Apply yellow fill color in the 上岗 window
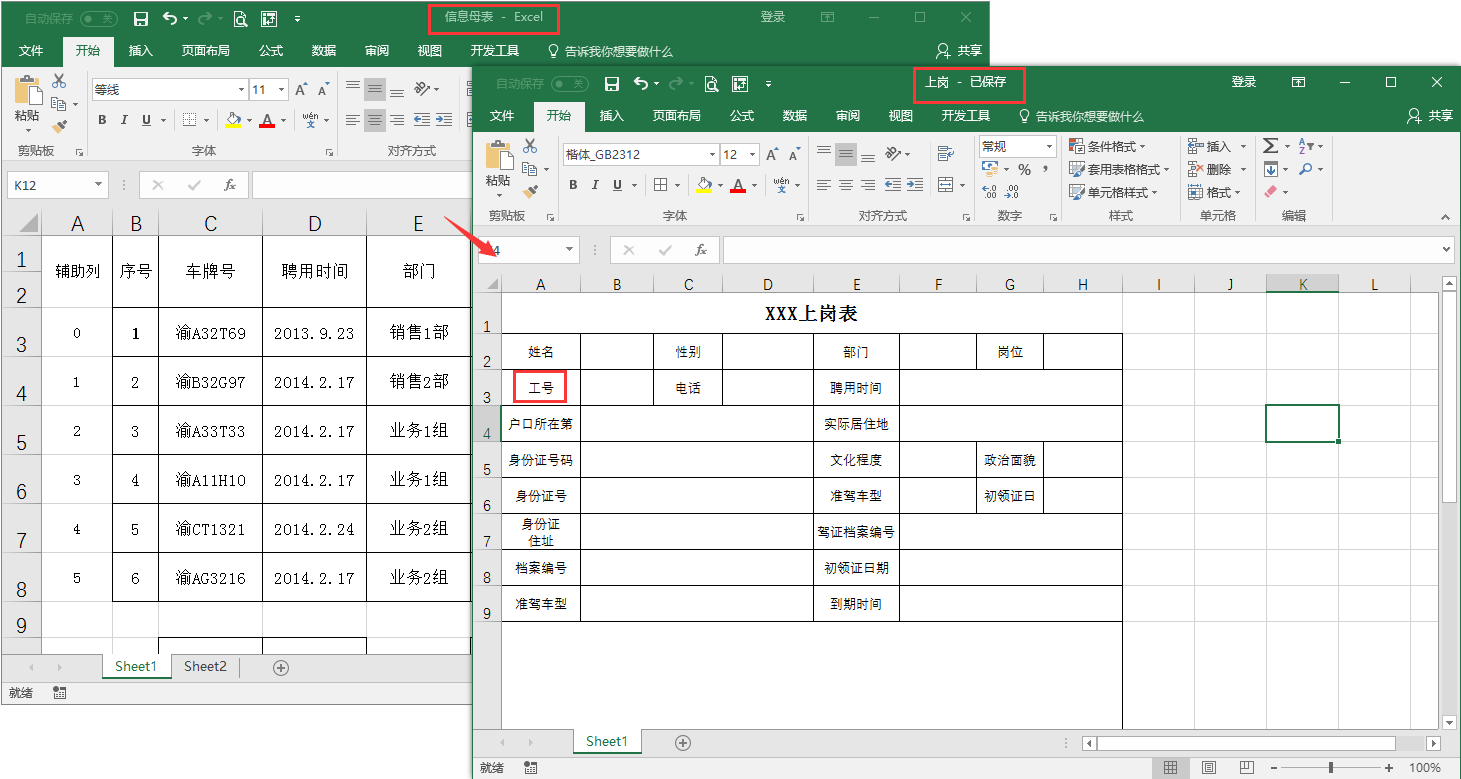Screen dimensions: 1461x779 pyautogui.click(x=704, y=185)
